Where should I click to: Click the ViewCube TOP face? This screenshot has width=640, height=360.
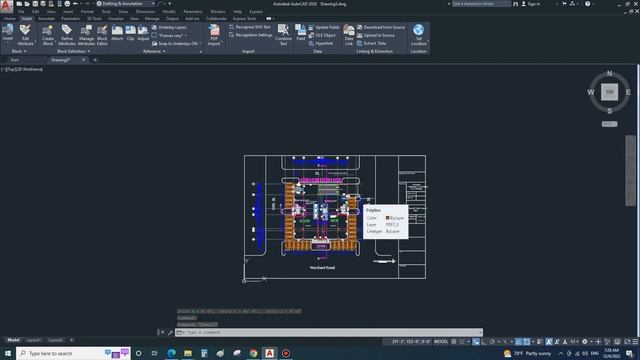click(x=609, y=92)
